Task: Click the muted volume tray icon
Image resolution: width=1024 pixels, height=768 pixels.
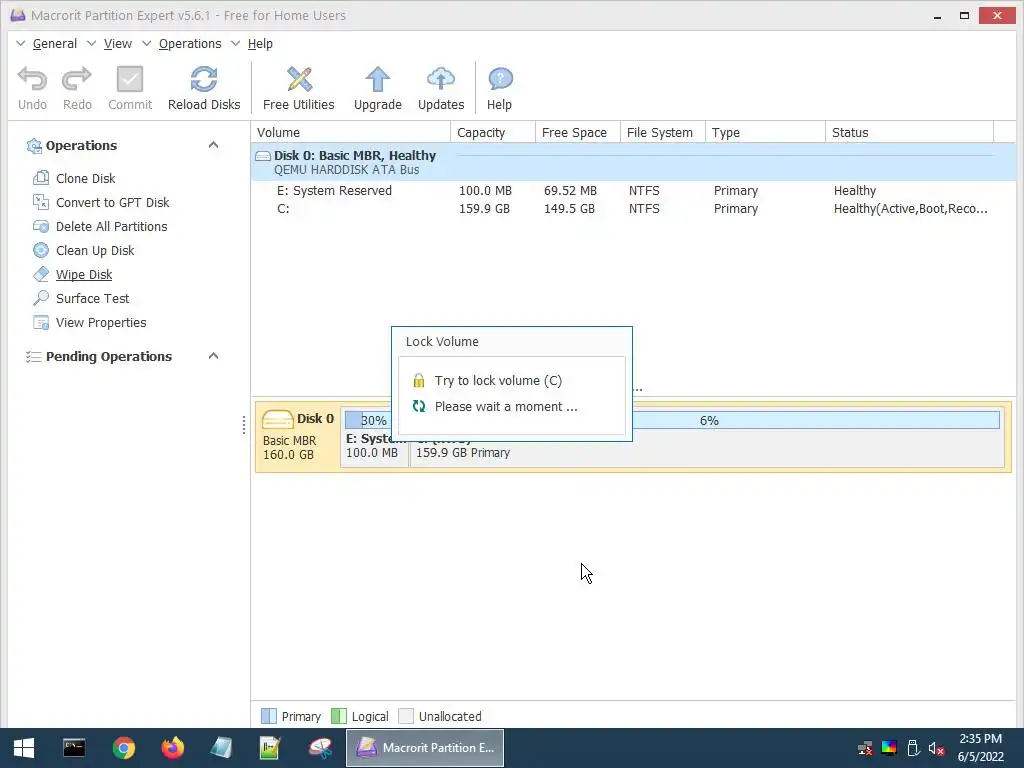Action: point(937,748)
